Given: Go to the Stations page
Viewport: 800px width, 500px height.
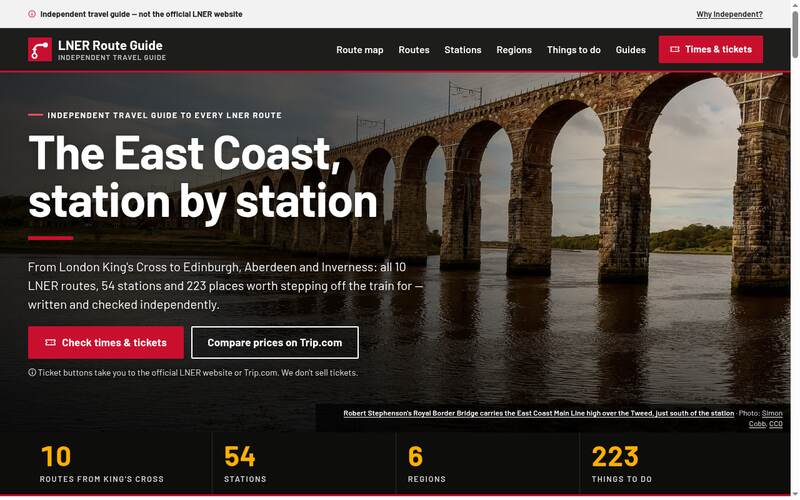Looking at the screenshot, I should pos(463,50).
